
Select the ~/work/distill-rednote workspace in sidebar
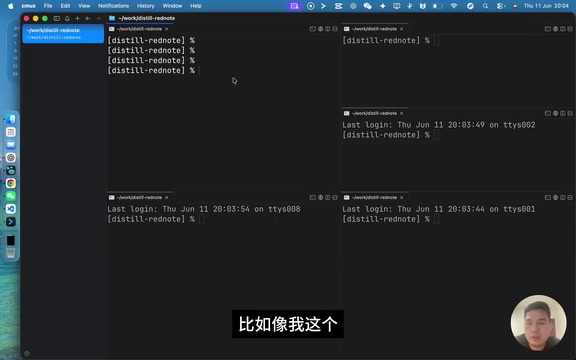point(63,33)
